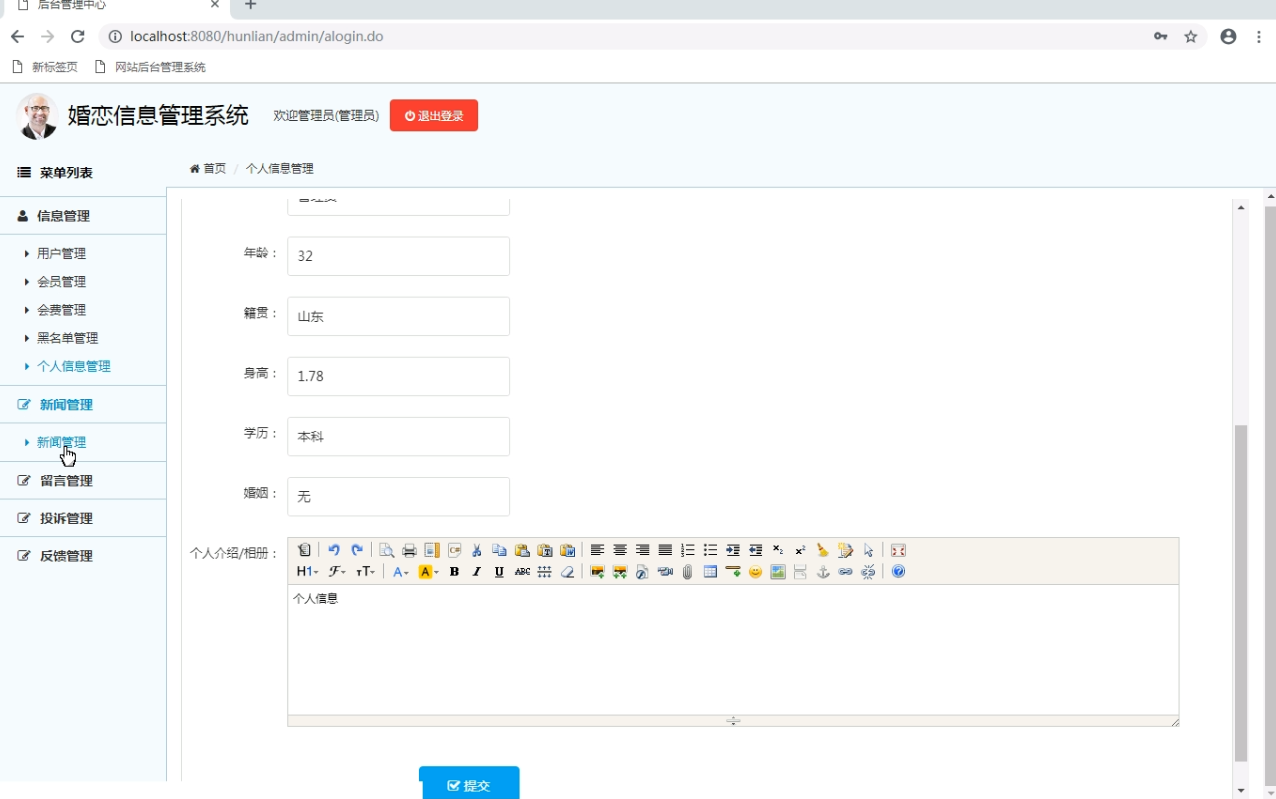Insert a map icon in editor
Image resolution: width=1276 pixels, height=799 pixels.
tap(778, 572)
